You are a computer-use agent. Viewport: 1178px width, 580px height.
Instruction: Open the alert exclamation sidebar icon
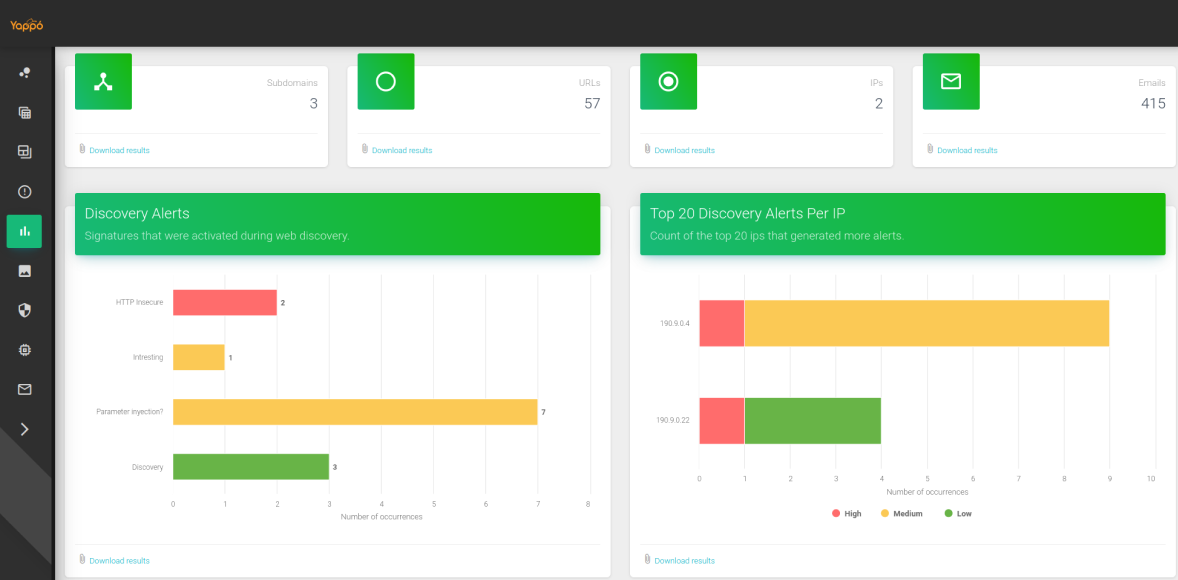point(24,192)
